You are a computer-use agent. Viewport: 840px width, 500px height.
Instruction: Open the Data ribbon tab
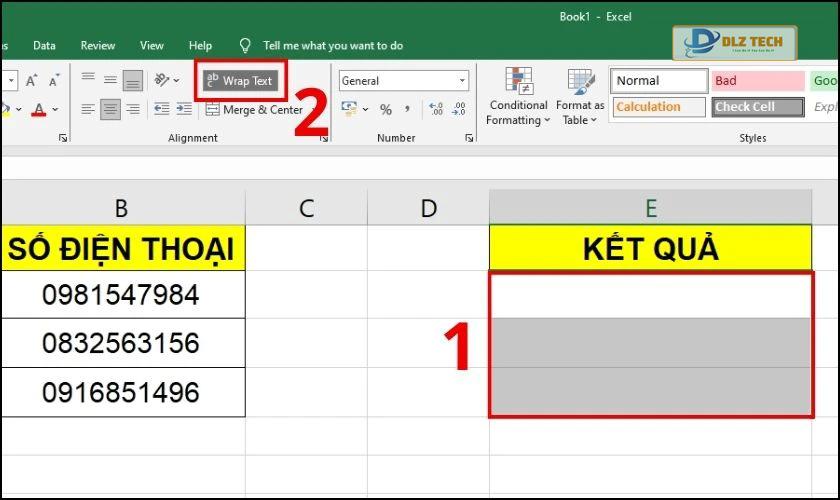pos(44,46)
